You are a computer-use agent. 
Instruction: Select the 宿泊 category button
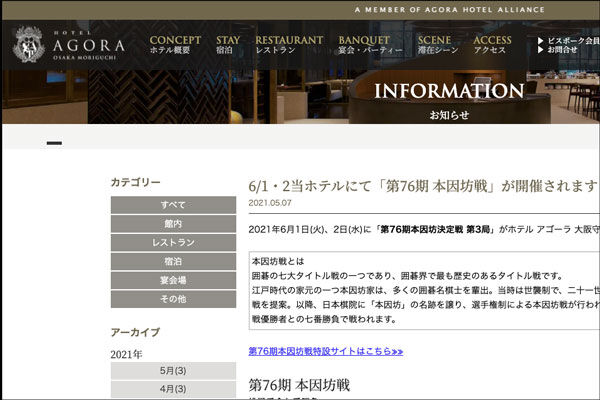[173, 261]
